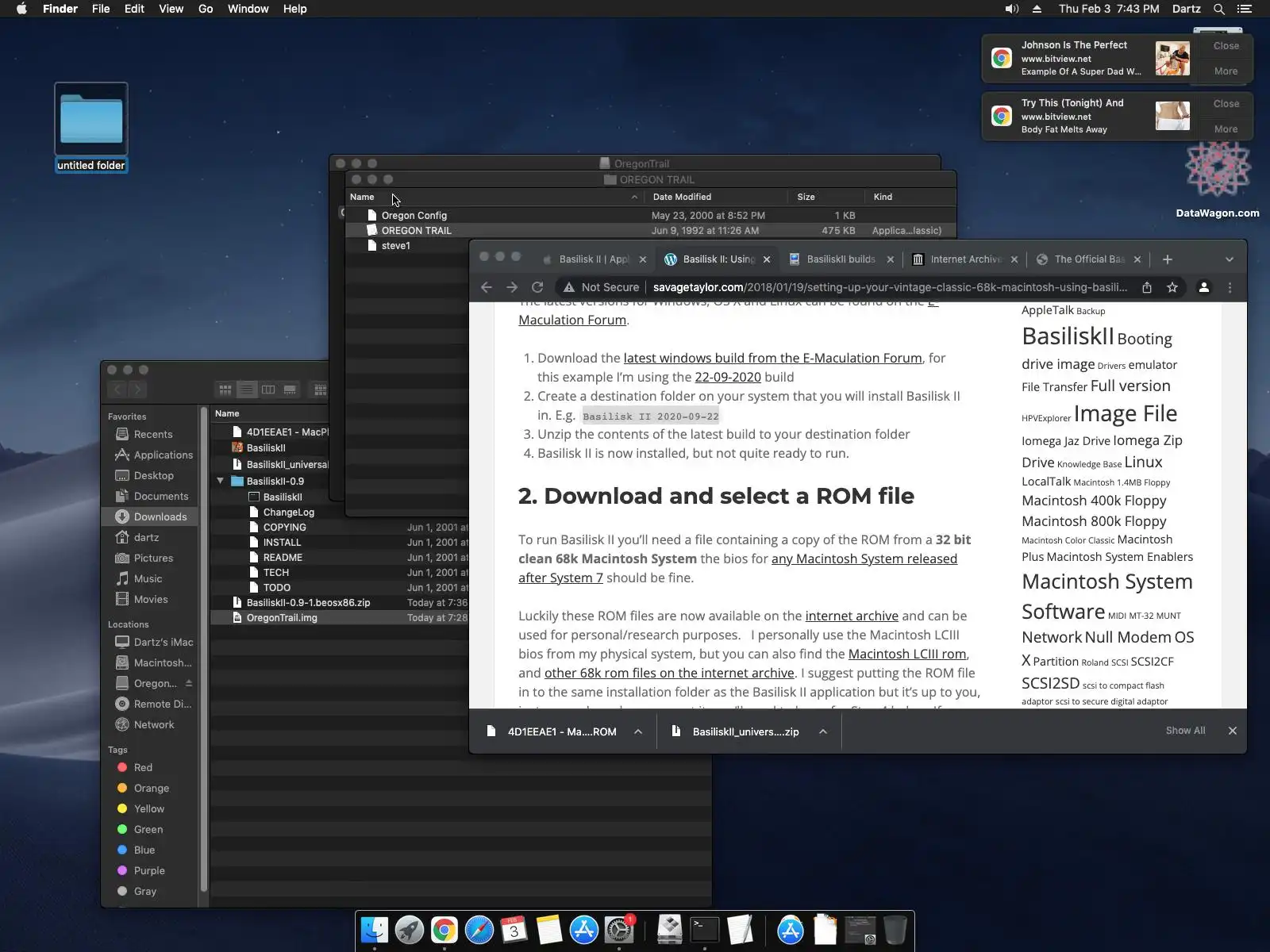
Task: Open Chrome's tab search dropdown
Action: [1230, 259]
